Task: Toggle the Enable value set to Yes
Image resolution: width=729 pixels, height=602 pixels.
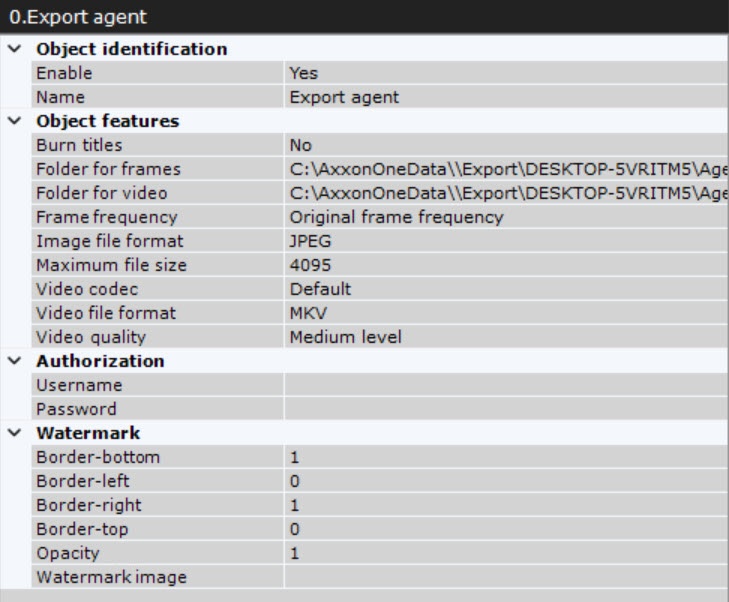Action: point(505,73)
